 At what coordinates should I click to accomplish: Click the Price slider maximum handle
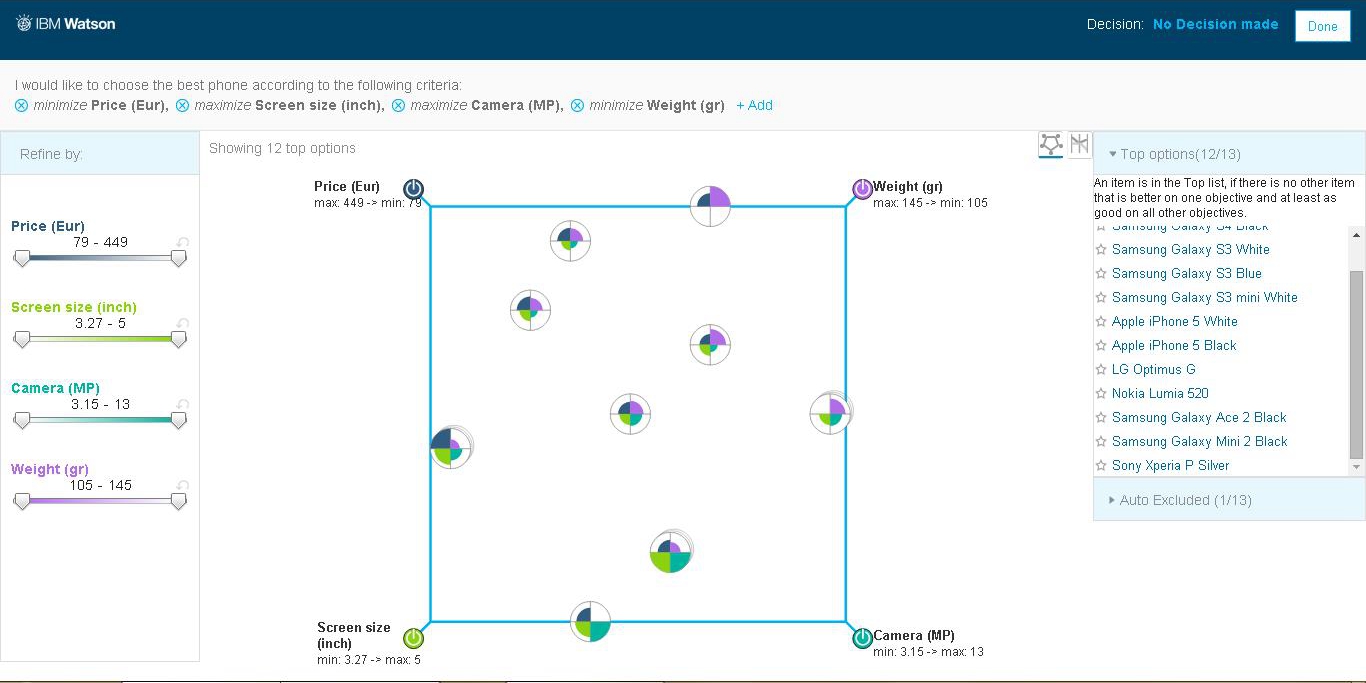[179, 259]
